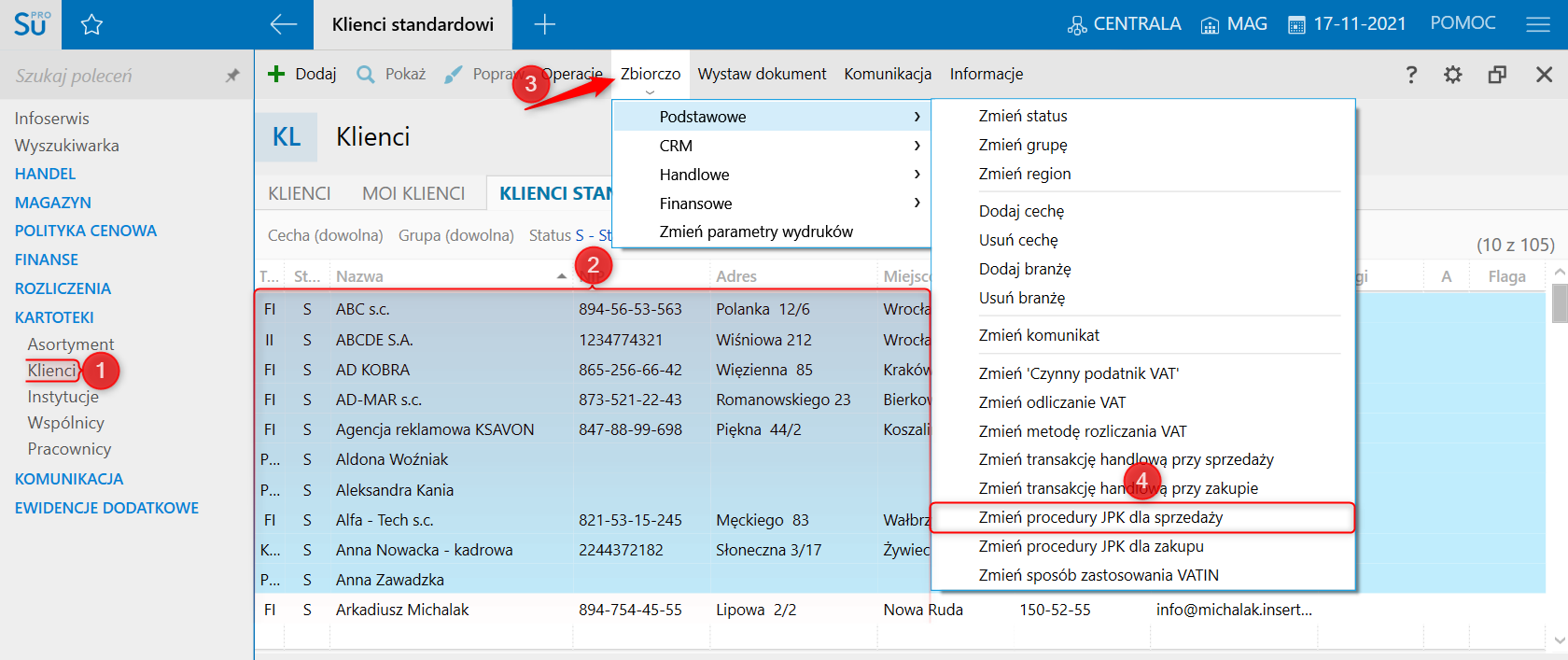Open help question mark icon
Image resolution: width=1568 pixels, height=660 pixels.
point(1411,75)
